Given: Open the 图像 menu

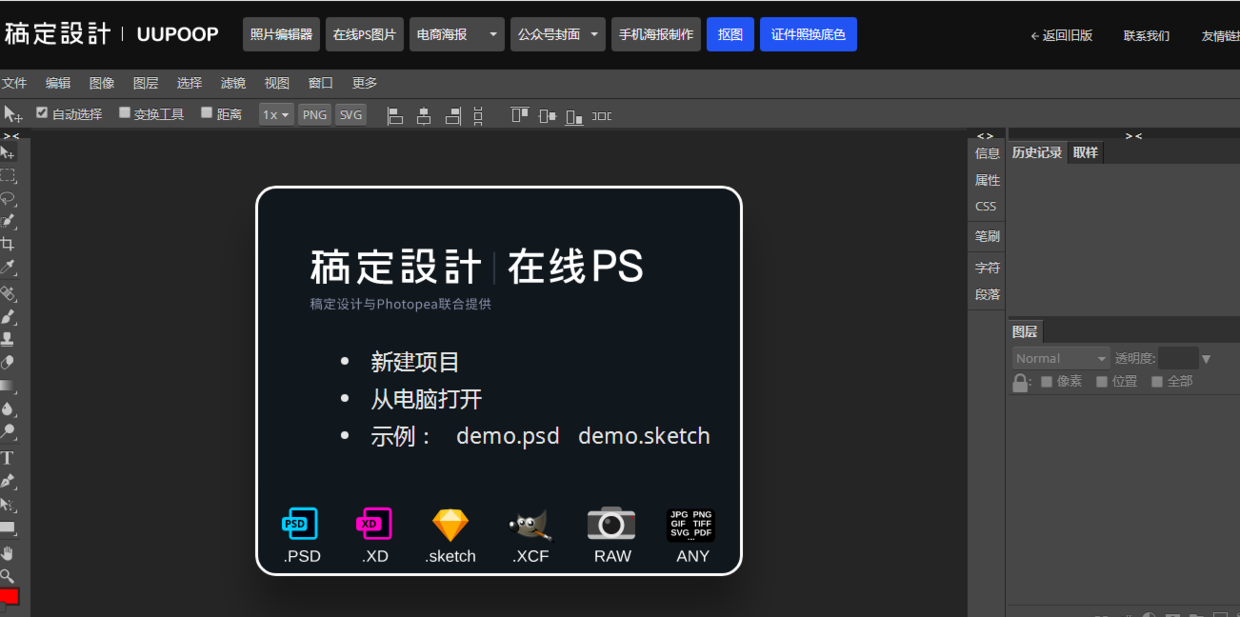Looking at the screenshot, I should (x=102, y=83).
